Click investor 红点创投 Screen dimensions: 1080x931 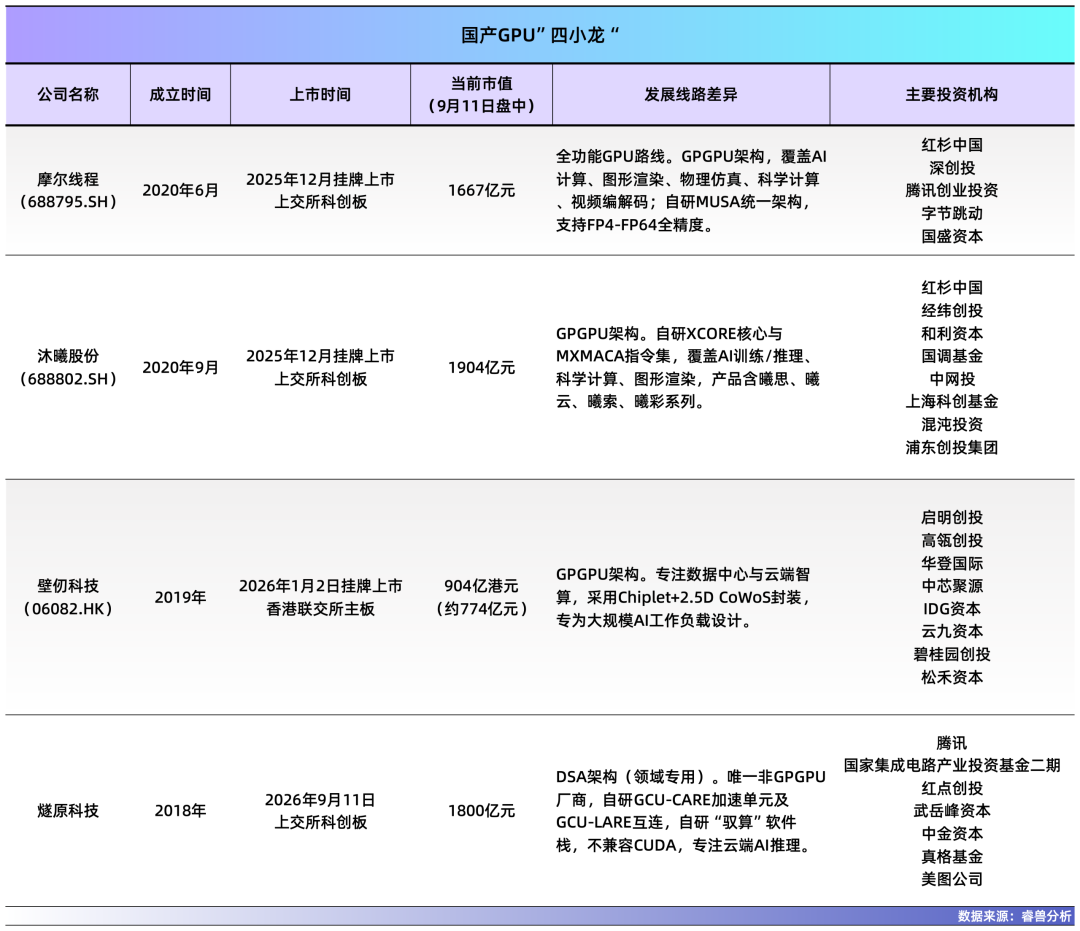(952, 788)
